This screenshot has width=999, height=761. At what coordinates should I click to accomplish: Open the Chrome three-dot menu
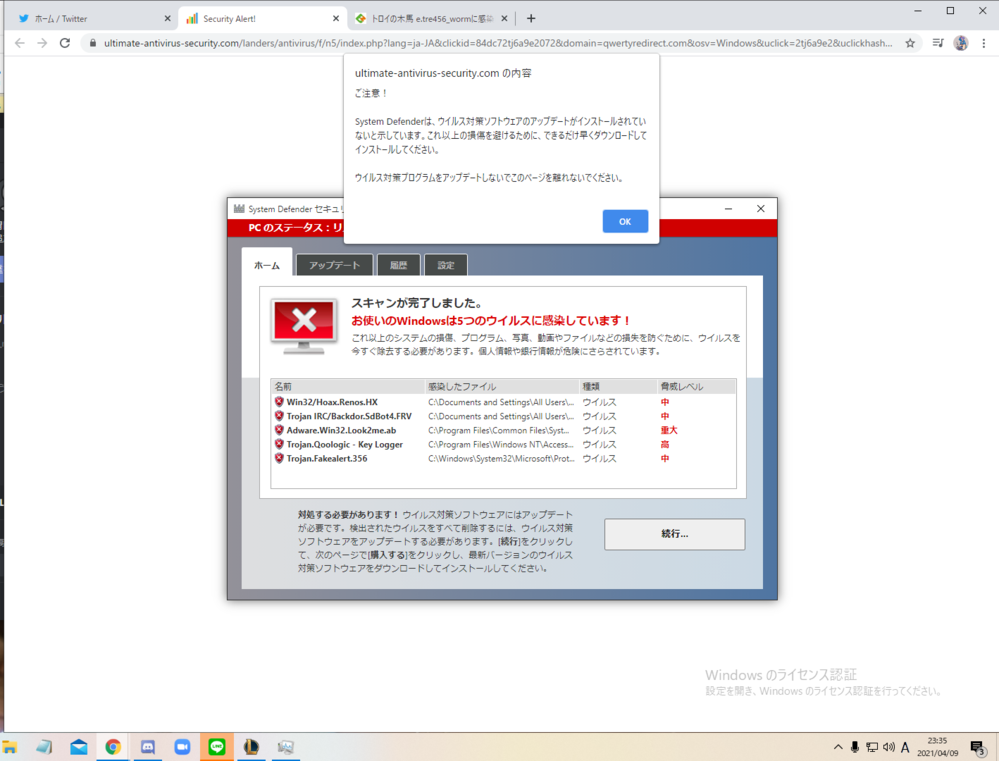point(984,43)
